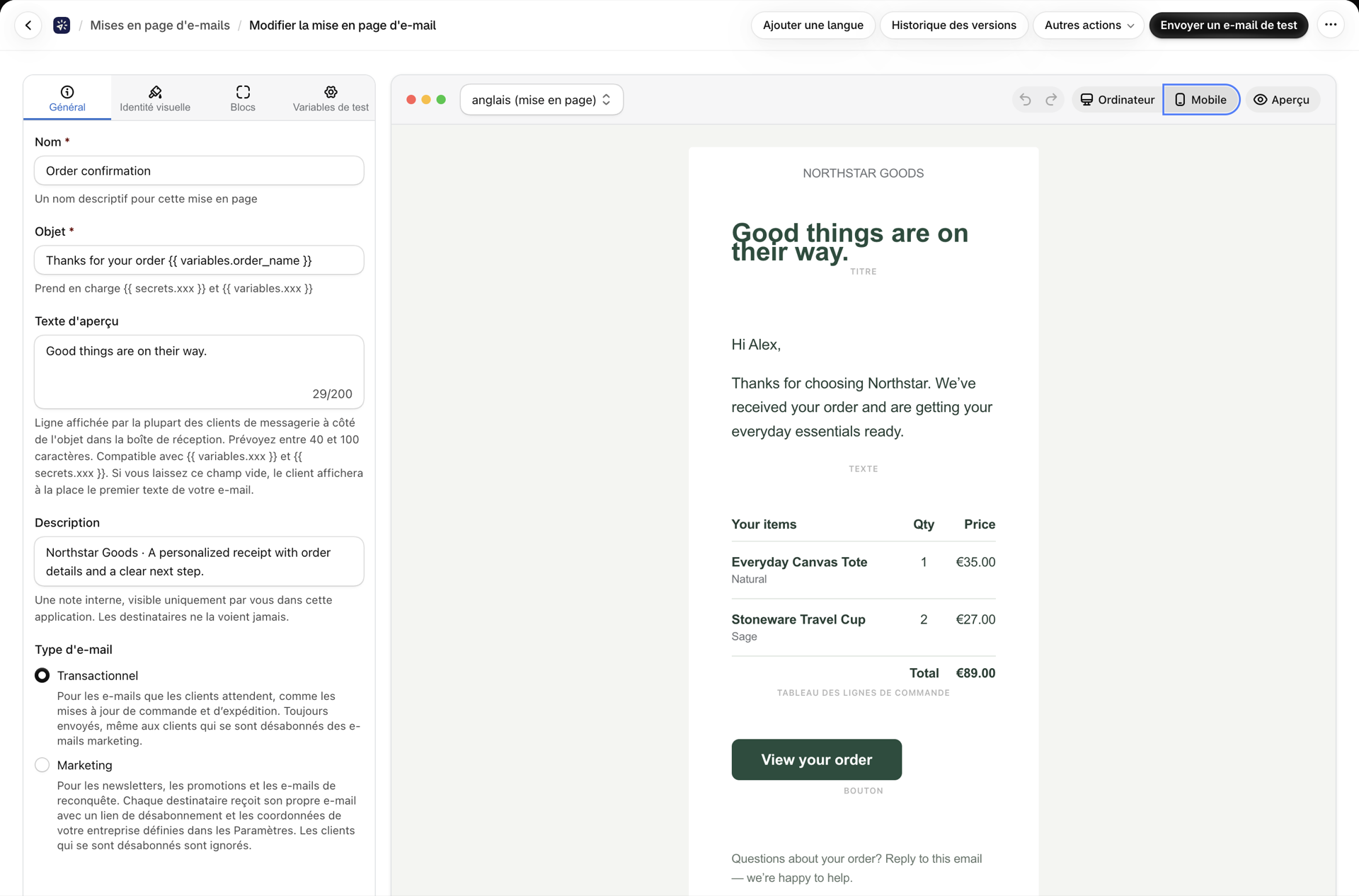Select the 'Good things are on their way.' title block
1359x896 pixels.
coord(850,242)
